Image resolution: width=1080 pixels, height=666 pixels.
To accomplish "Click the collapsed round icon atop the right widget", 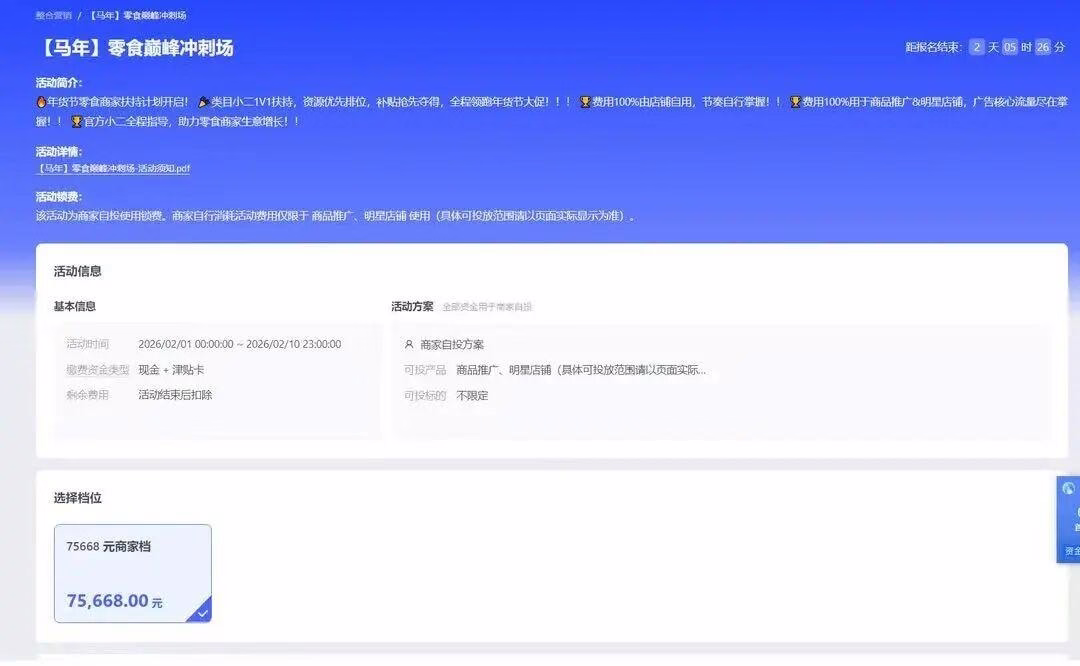I will pyautogui.click(x=1067, y=488).
